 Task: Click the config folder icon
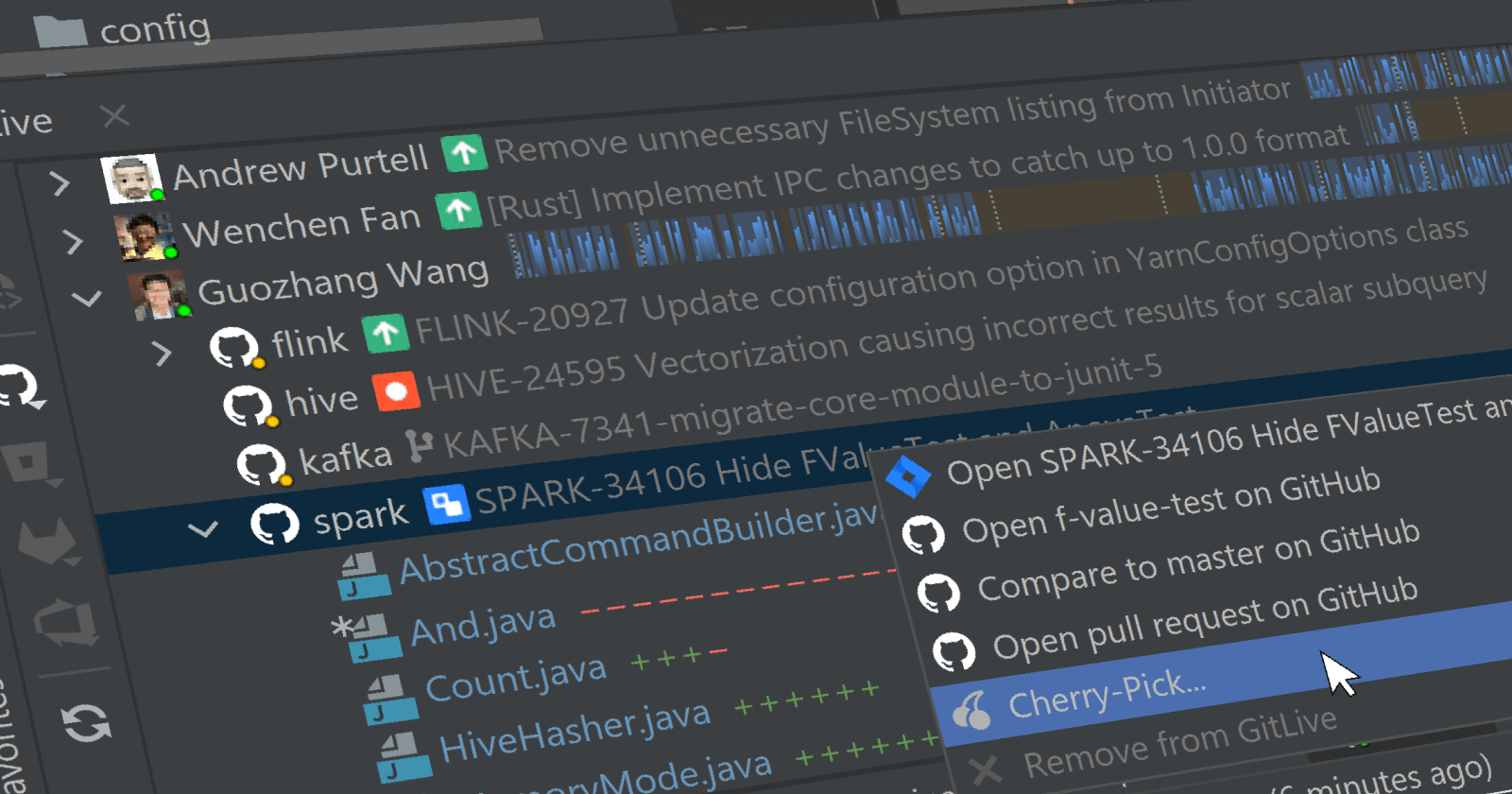pos(60,32)
